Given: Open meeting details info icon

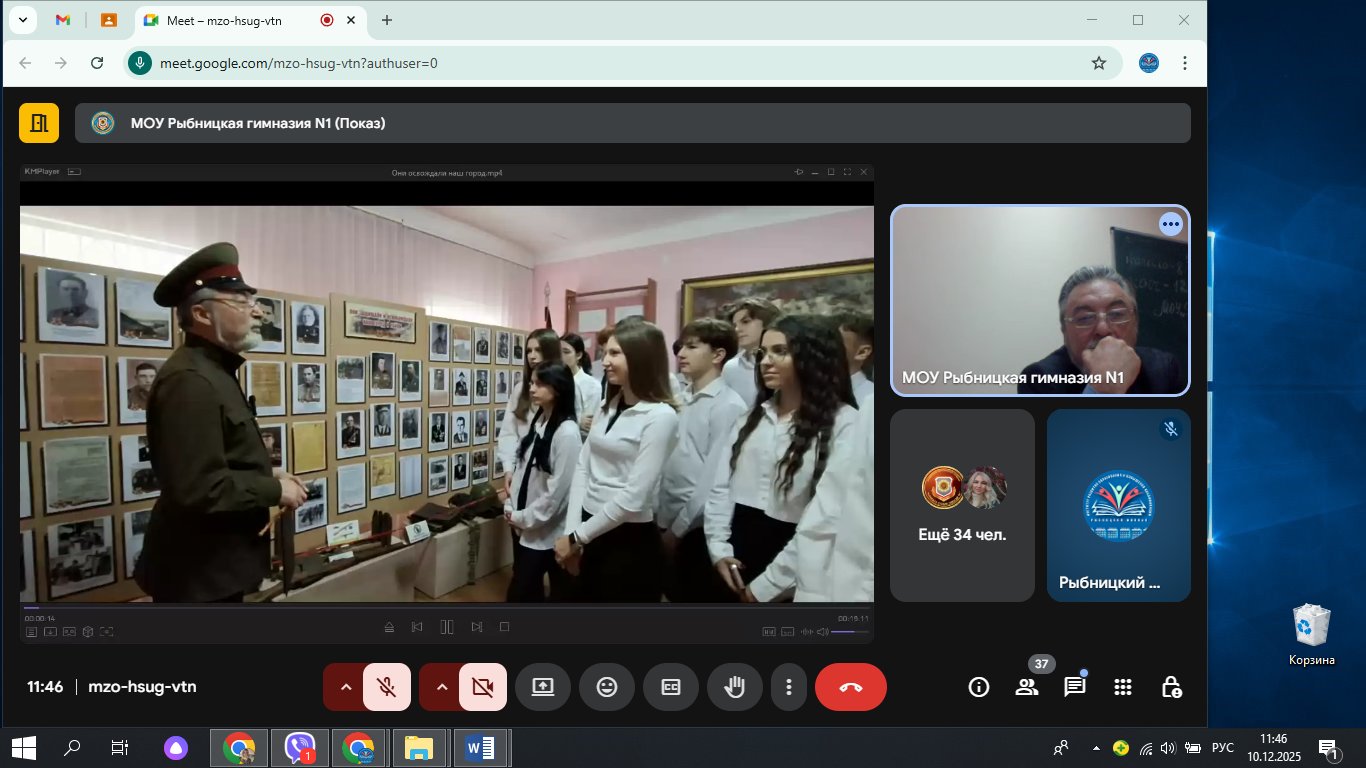Looking at the screenshot, I should 979,687.
